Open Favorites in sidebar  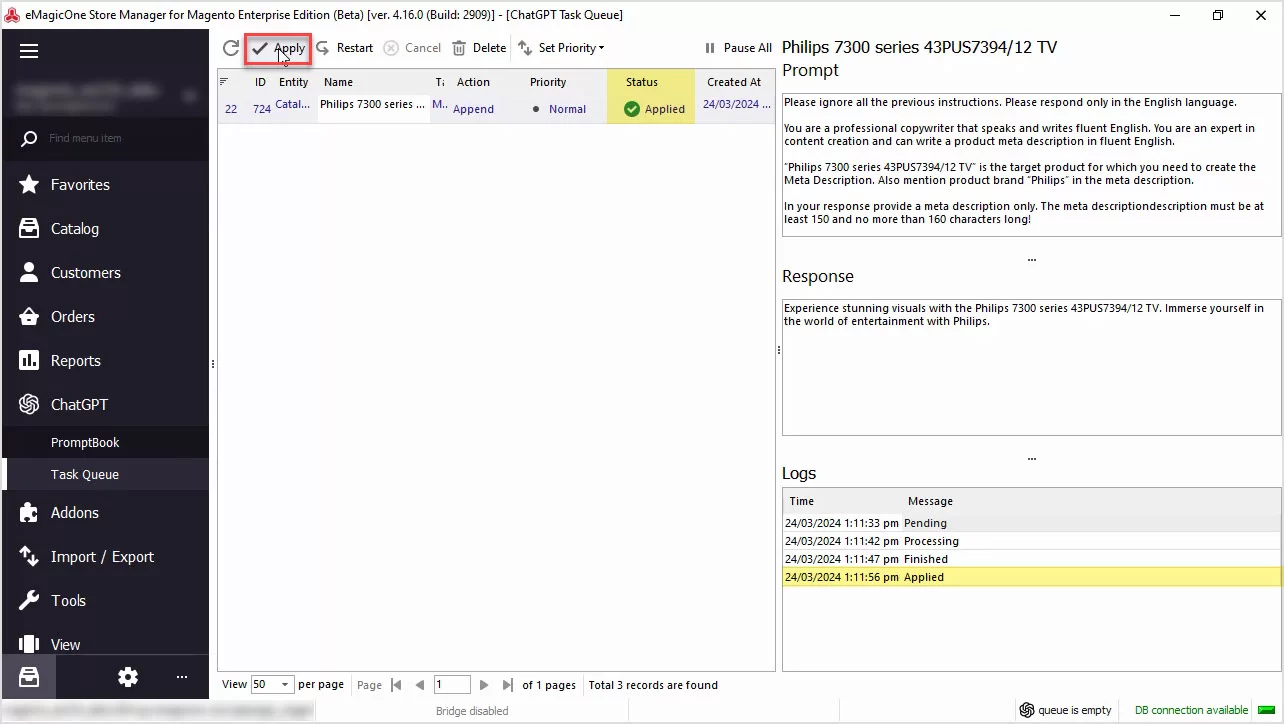[x=105, y=185]
